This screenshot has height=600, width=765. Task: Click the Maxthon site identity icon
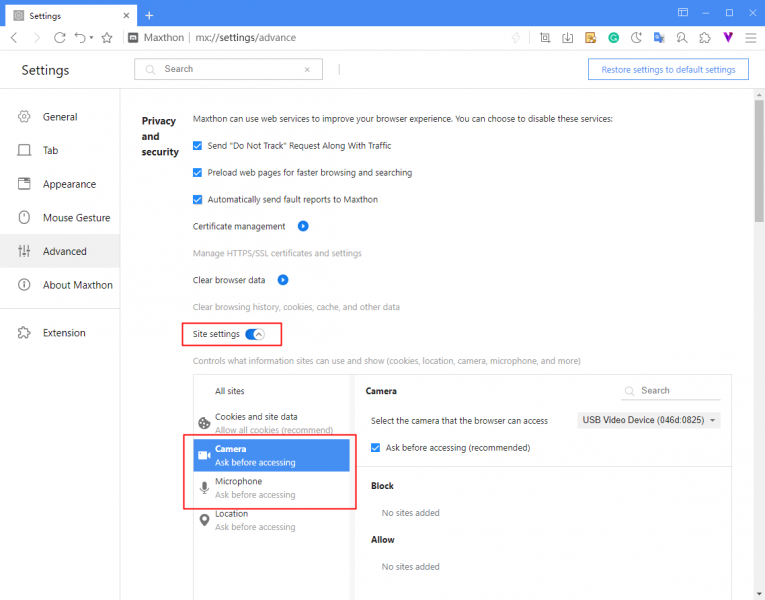(x=133, y=38)
